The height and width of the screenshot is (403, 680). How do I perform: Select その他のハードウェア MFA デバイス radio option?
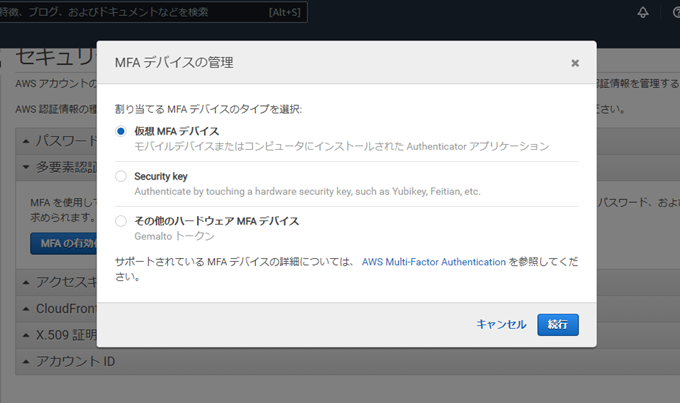pyautogui.click(x=121, y=221)
